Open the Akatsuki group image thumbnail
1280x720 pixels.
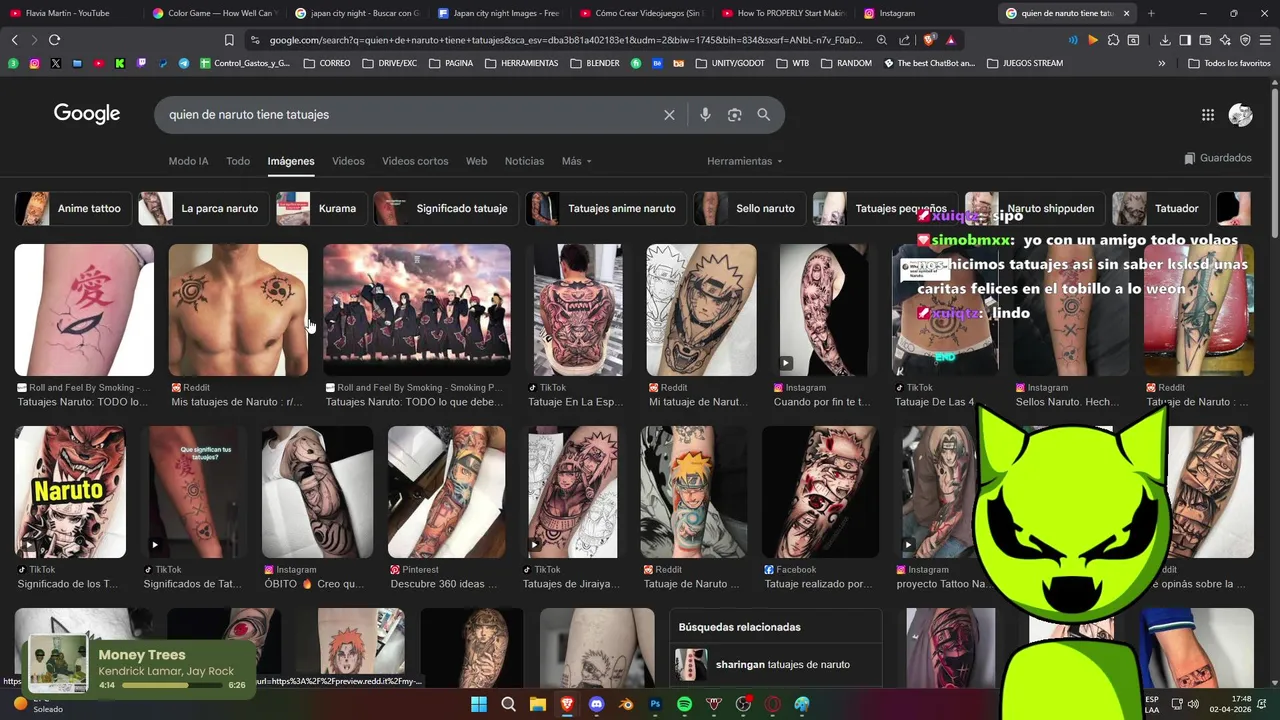tap(417, 310)
